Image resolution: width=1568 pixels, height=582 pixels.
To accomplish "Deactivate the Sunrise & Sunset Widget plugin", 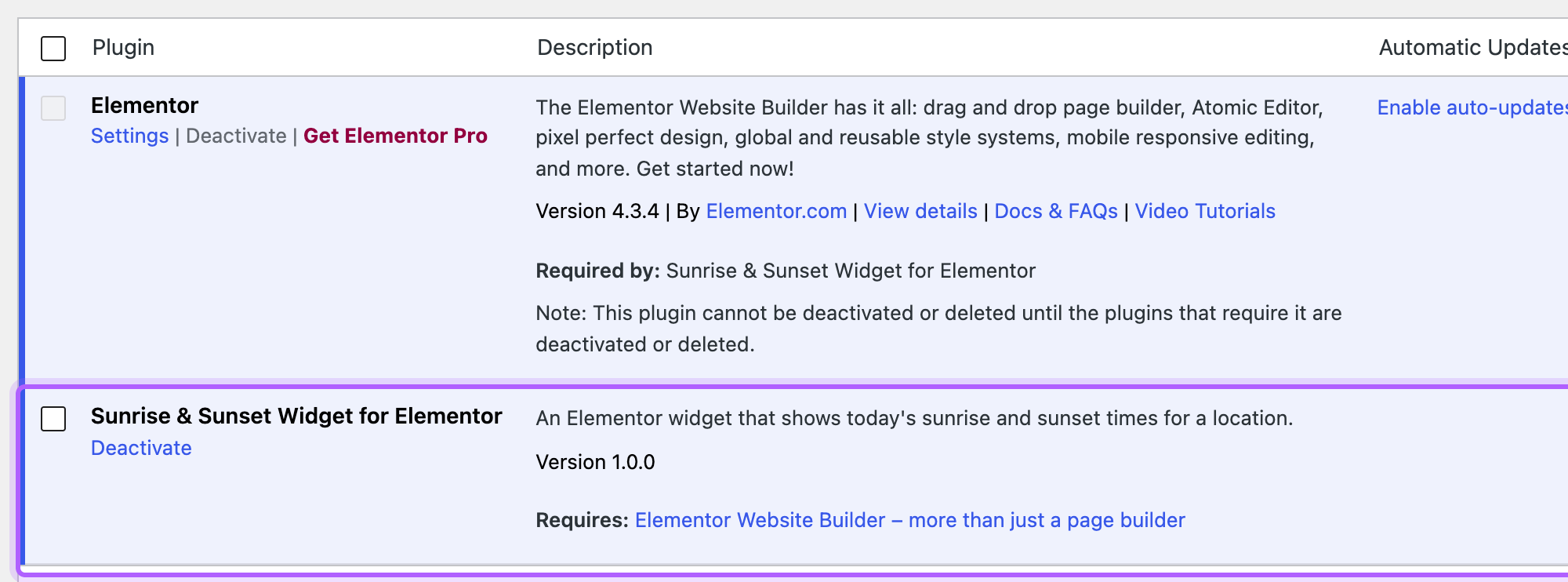I will point(141,448).
